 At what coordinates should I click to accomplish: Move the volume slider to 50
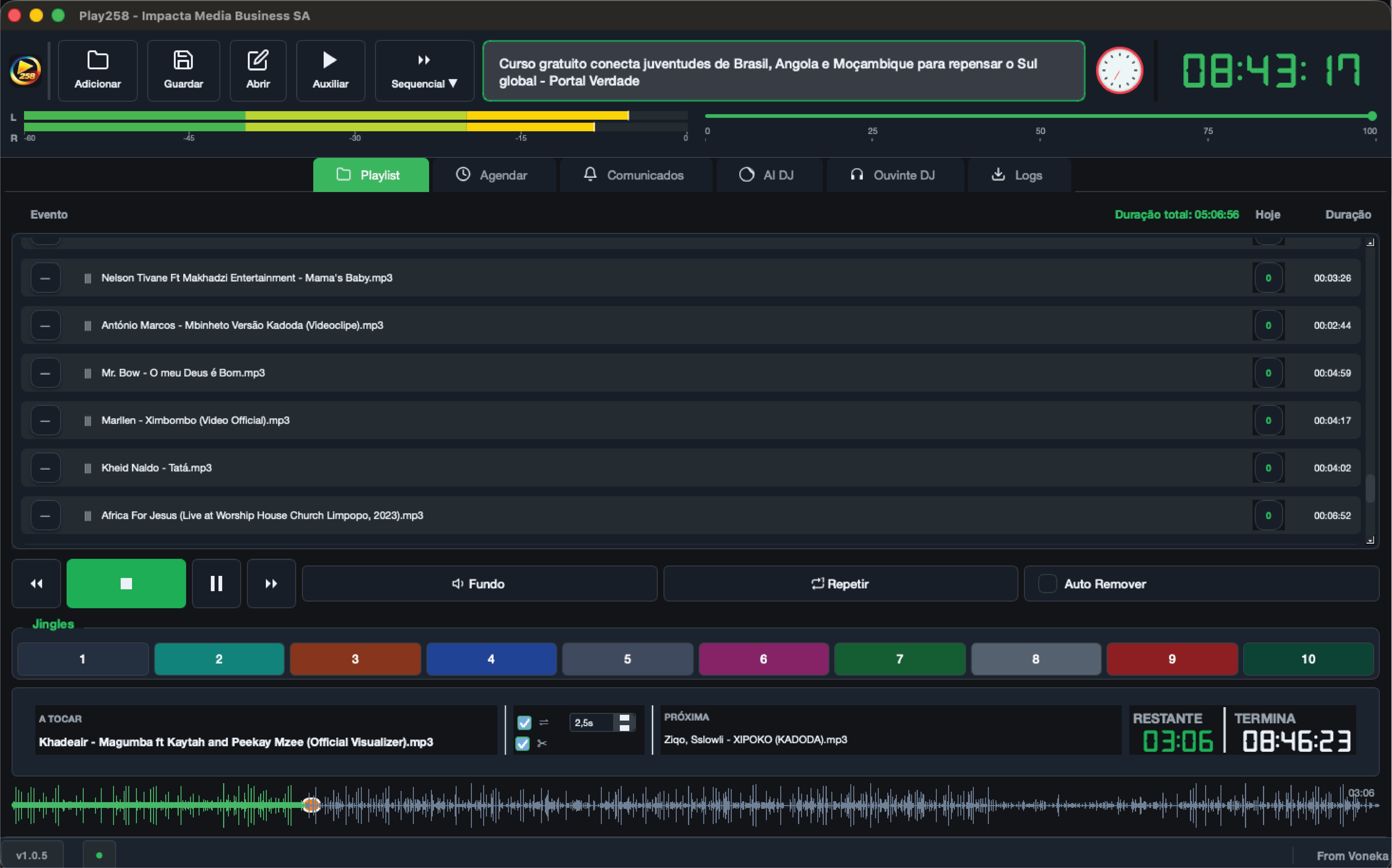point(1039,115)
